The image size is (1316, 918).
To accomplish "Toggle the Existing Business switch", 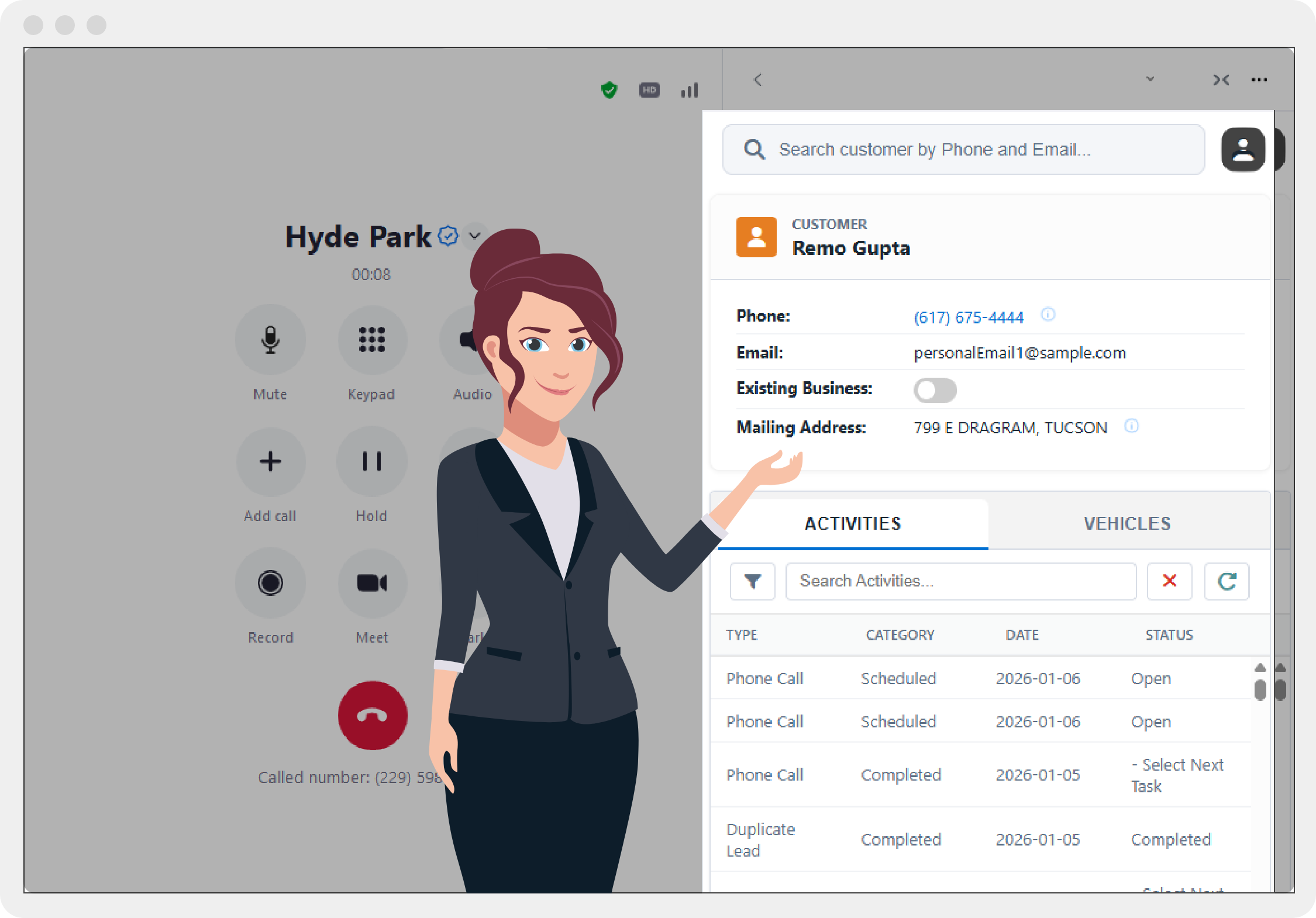I will coord(935,390).
